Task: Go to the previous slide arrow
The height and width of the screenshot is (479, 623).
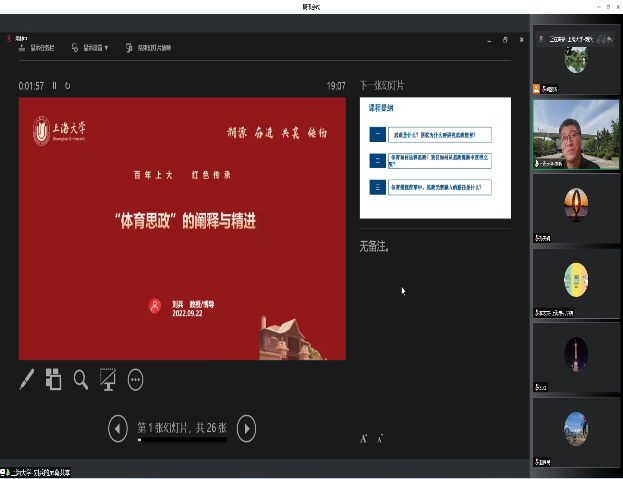Action: click(118, 428)
